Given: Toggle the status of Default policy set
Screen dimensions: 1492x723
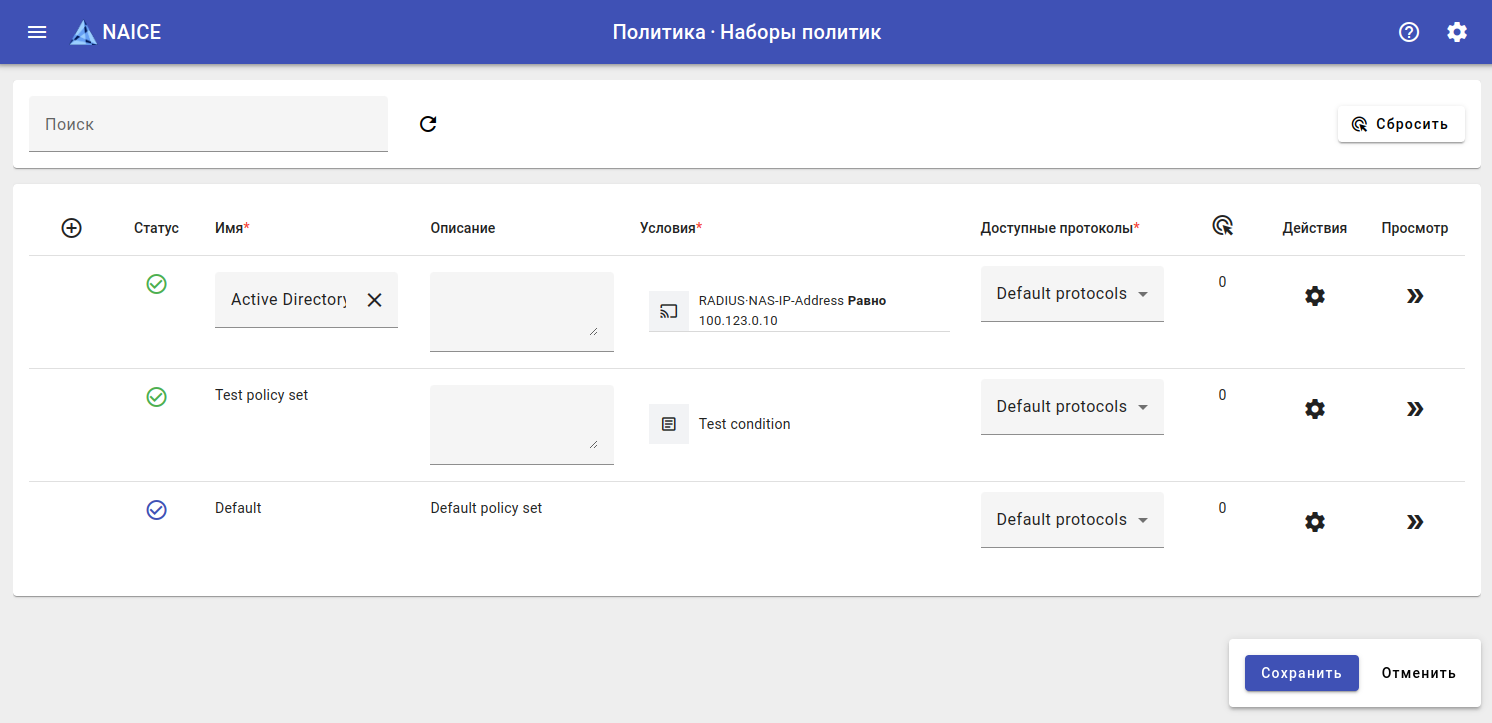Looking at the screenshot, I should click(x=157, y=510).
